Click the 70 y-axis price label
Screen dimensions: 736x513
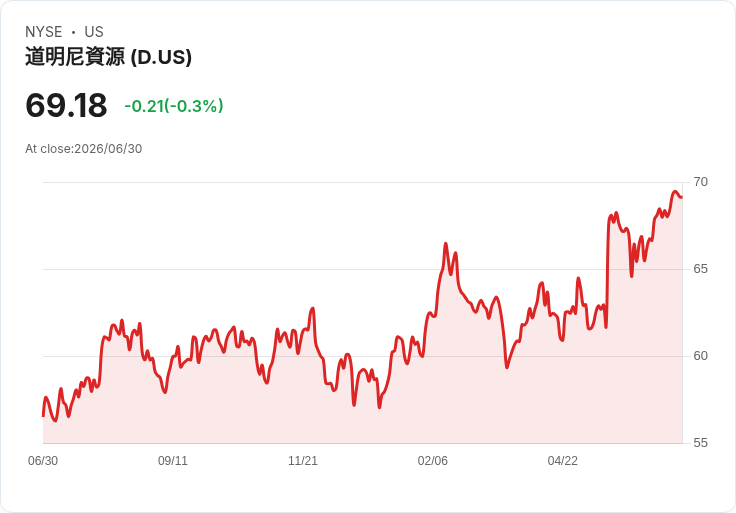700,182
